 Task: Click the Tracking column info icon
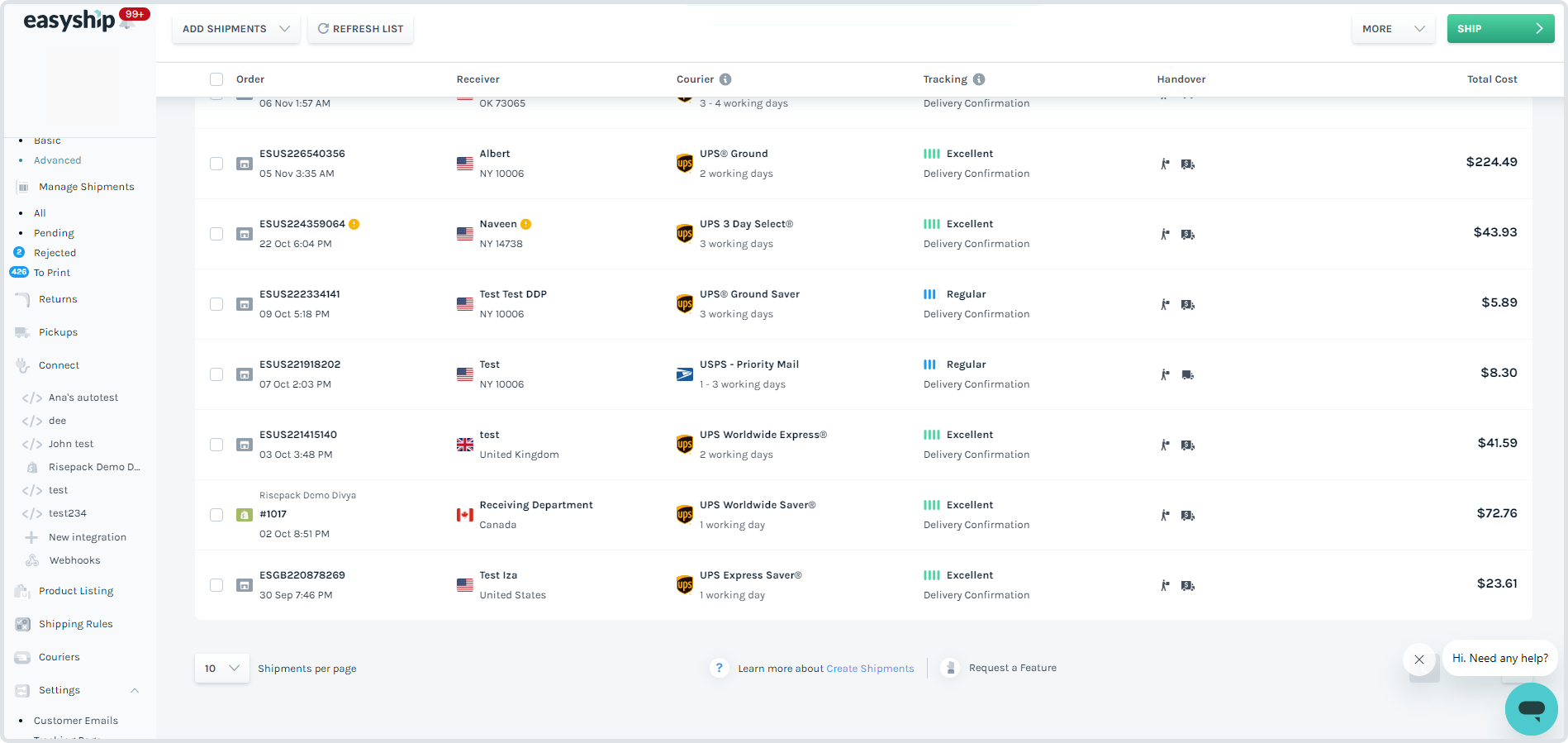979,79
